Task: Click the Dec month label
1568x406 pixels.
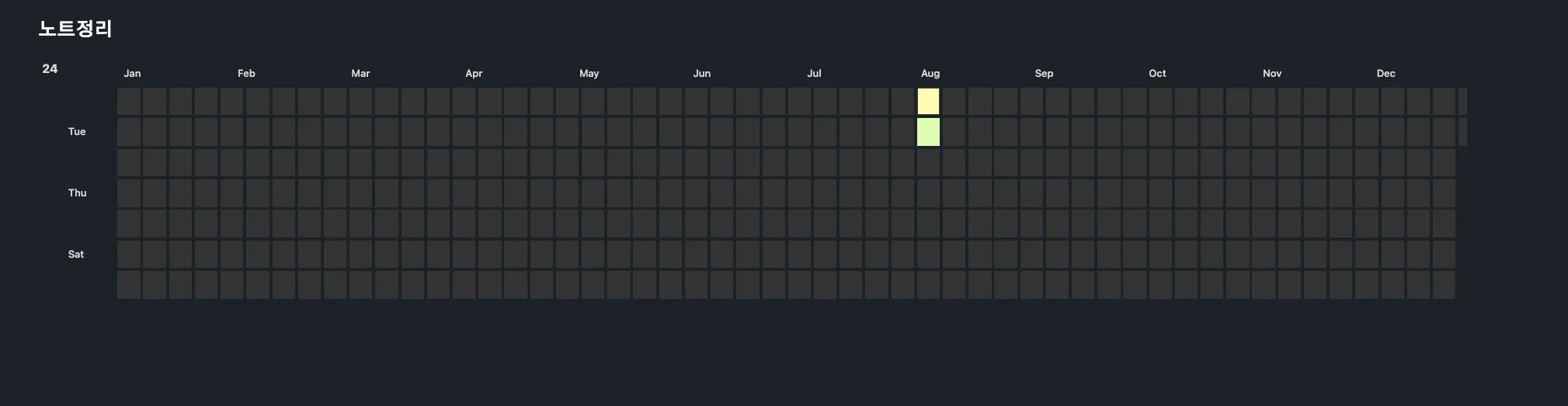Action: pyautogui.click(x=1385, y=73)
